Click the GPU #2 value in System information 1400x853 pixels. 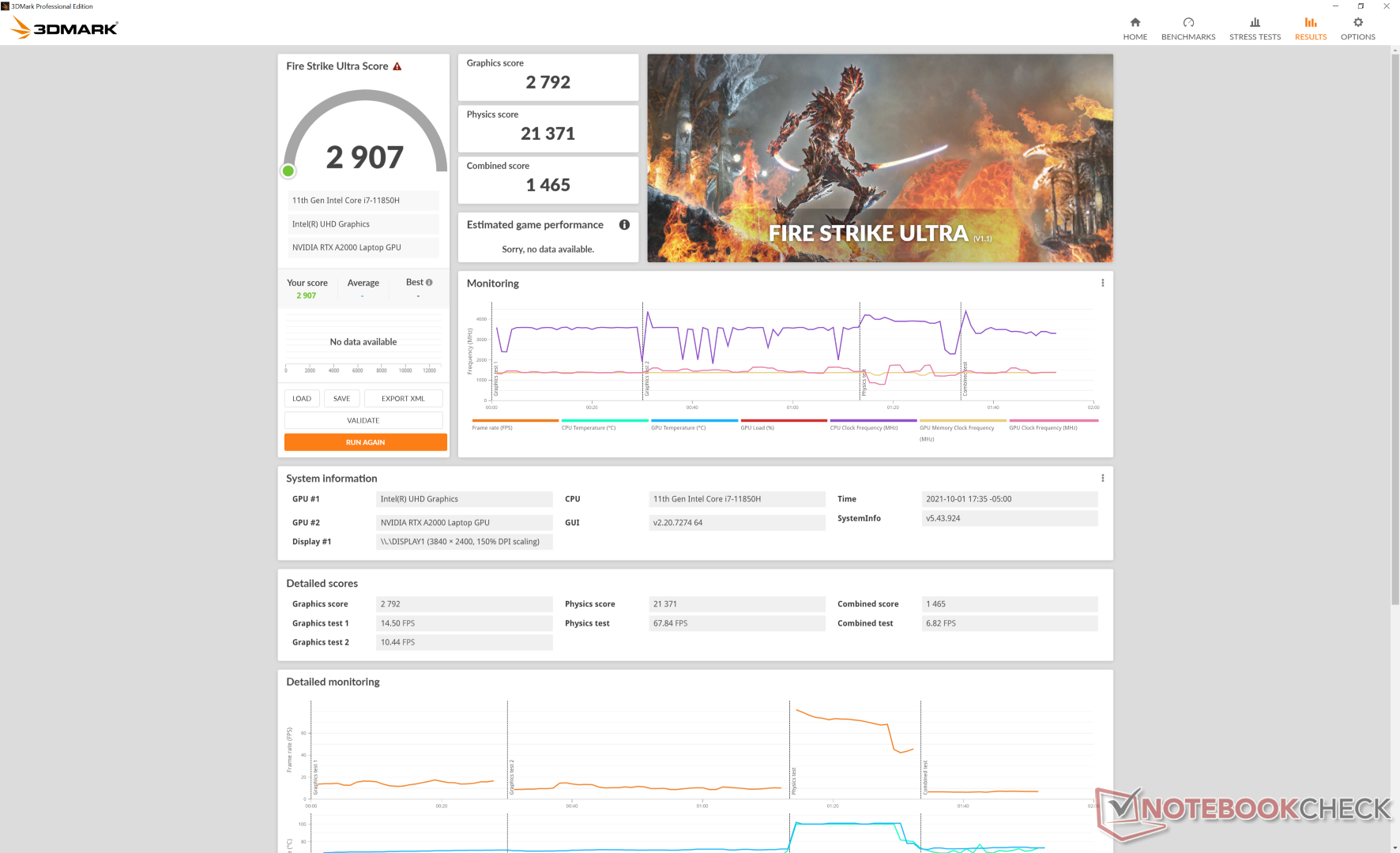465,523
